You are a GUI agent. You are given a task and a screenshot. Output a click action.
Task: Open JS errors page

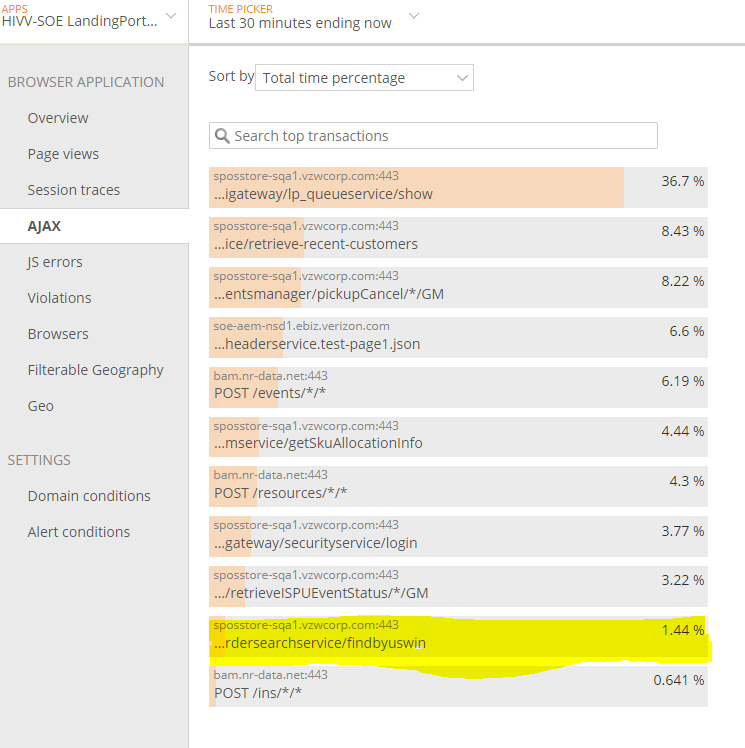tap(55, 262)
